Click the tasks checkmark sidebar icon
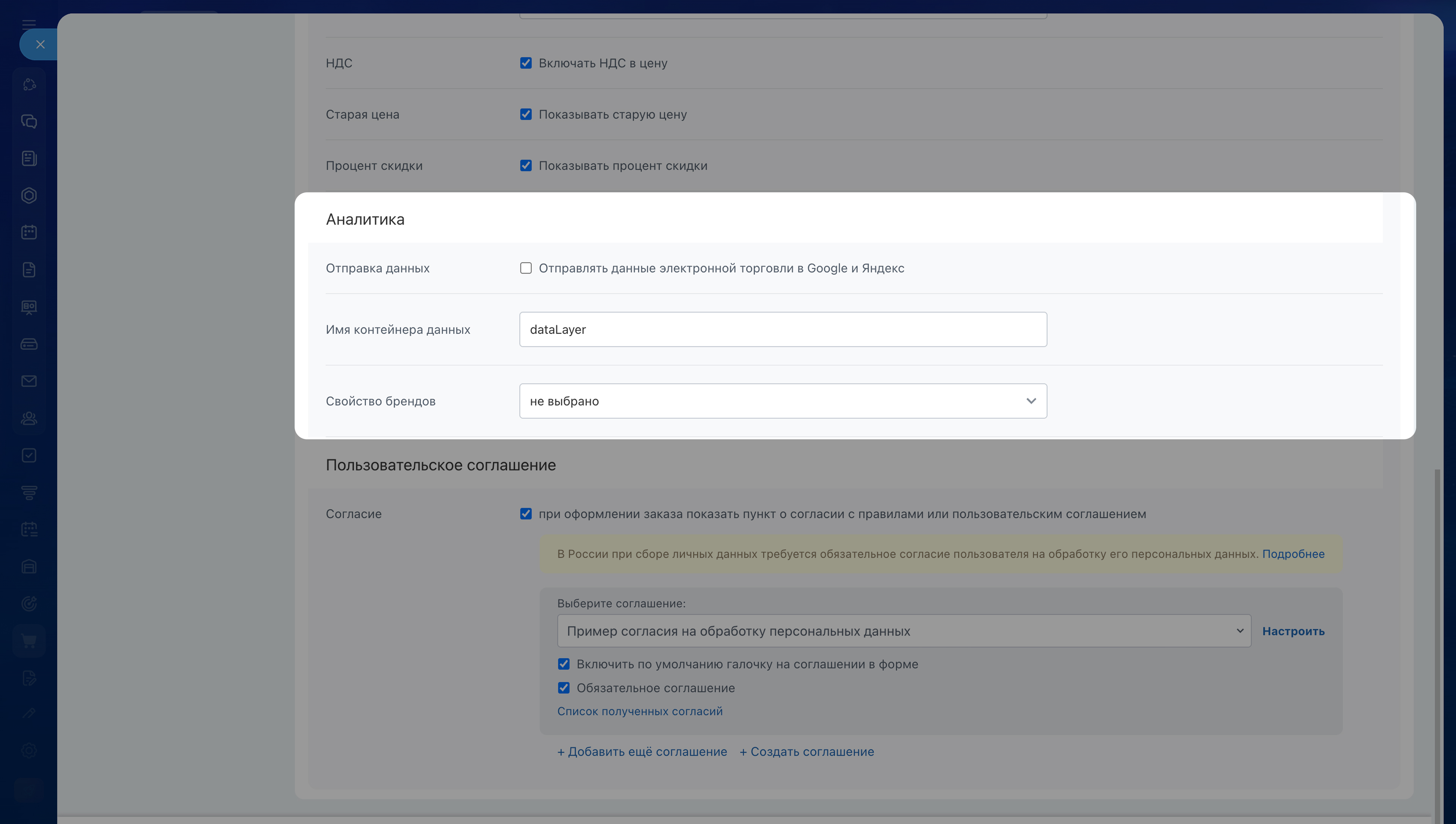Viewport: 1456px width, 824px height. [29, 456]
